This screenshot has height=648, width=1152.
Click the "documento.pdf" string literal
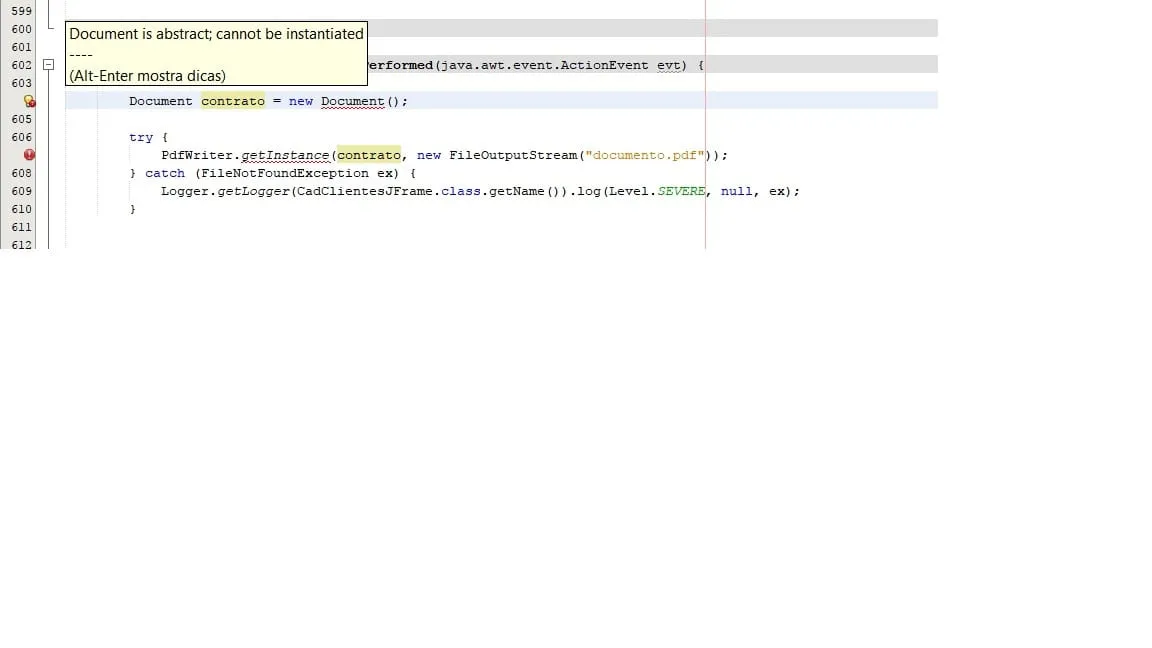click(x=644, y=155)
